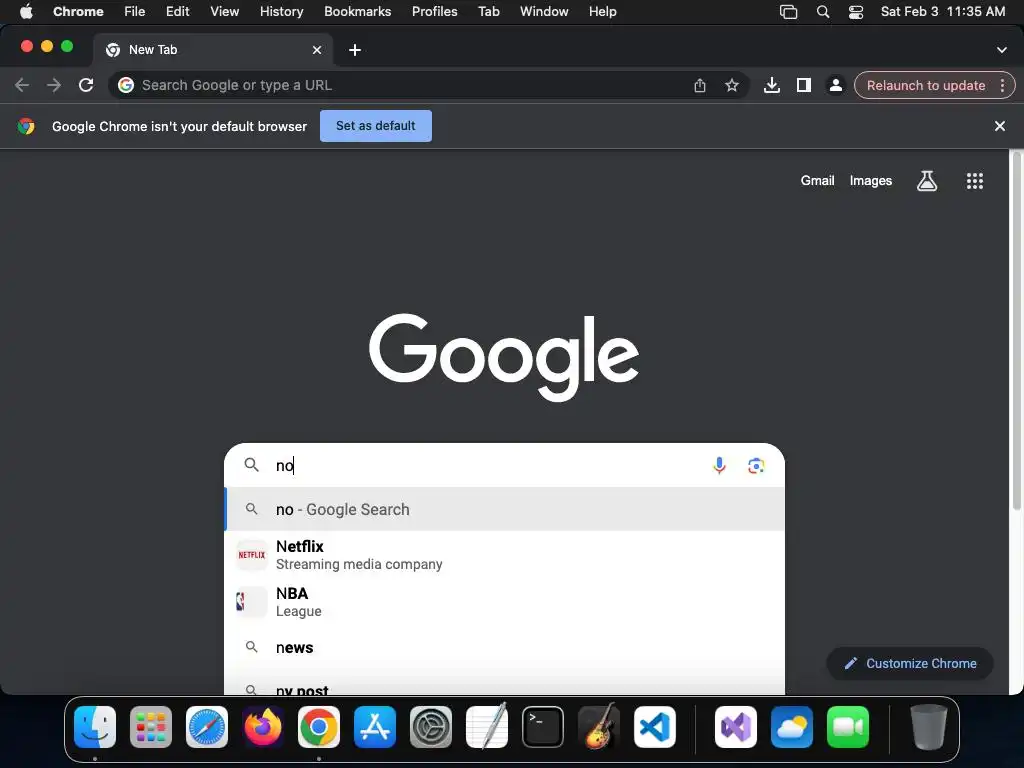Open System Settings from the dock

click(x=431, y=727)
